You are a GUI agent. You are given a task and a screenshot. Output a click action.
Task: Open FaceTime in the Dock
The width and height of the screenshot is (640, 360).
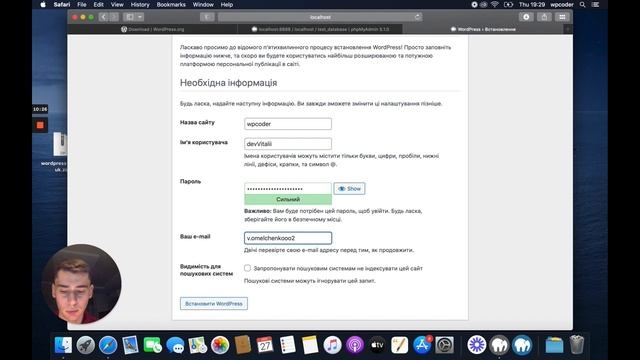pos(153,345)
